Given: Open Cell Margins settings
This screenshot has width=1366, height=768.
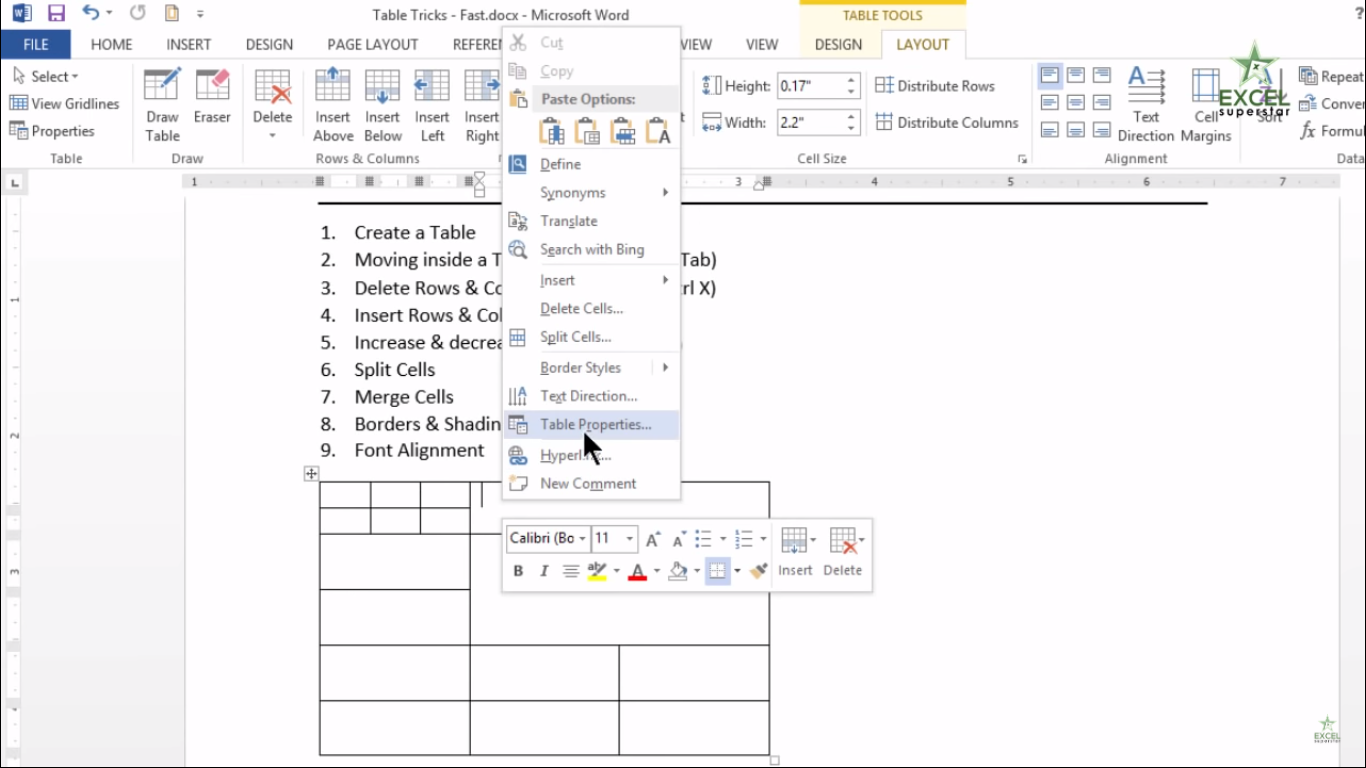Looking at the screenshot, I should pos(1205,106).
